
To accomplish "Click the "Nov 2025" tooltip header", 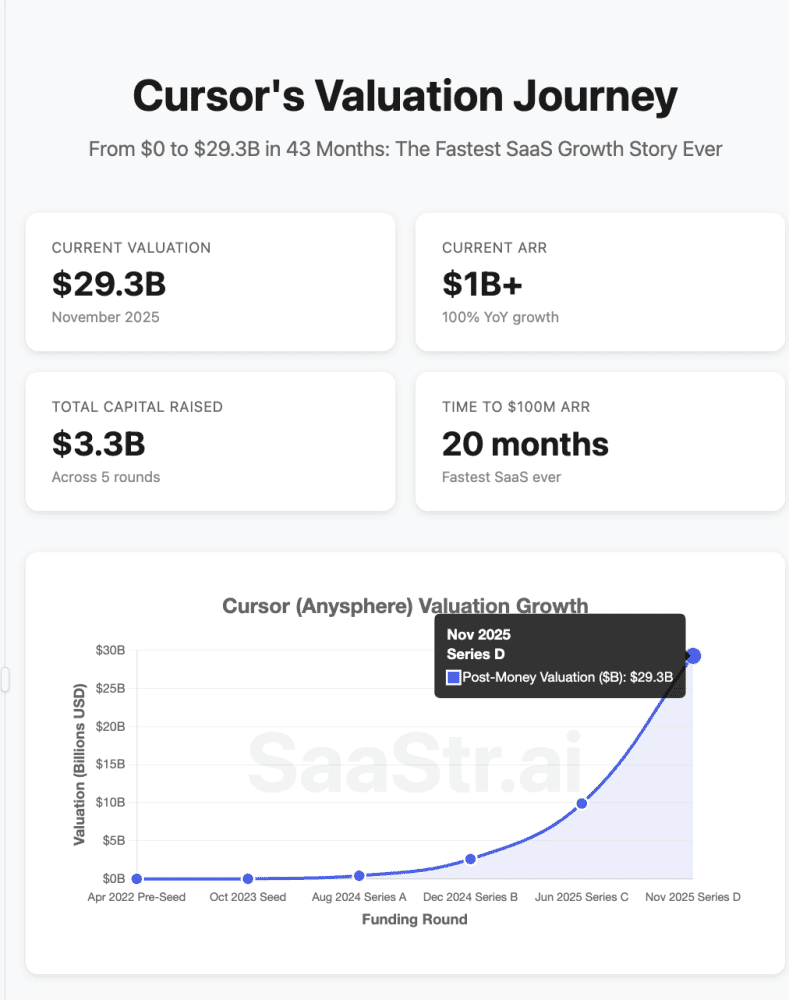I will [x=478, y=634].
